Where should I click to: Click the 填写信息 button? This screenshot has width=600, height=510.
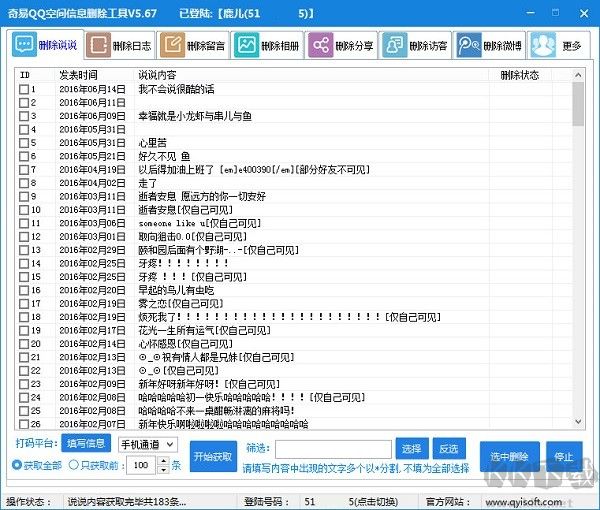(86, 443)
